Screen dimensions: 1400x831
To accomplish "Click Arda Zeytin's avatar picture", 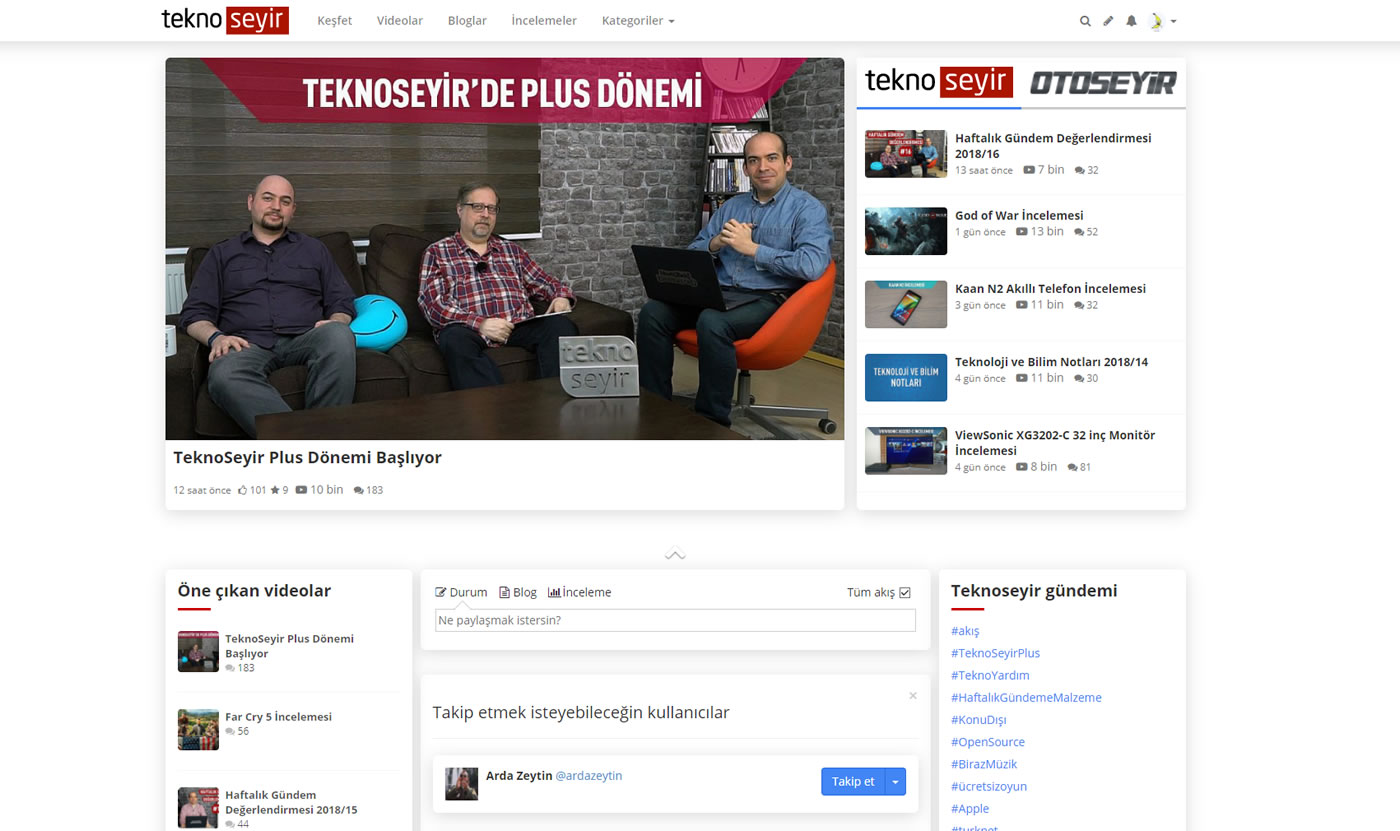I will [461, 784].
